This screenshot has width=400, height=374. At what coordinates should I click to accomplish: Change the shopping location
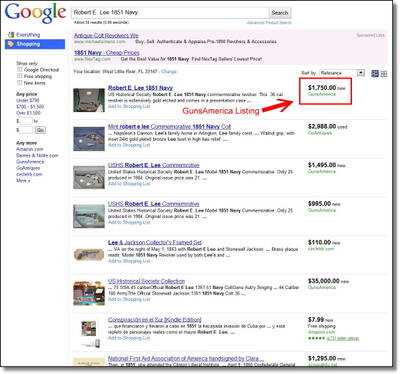click(x=169, y=72)
